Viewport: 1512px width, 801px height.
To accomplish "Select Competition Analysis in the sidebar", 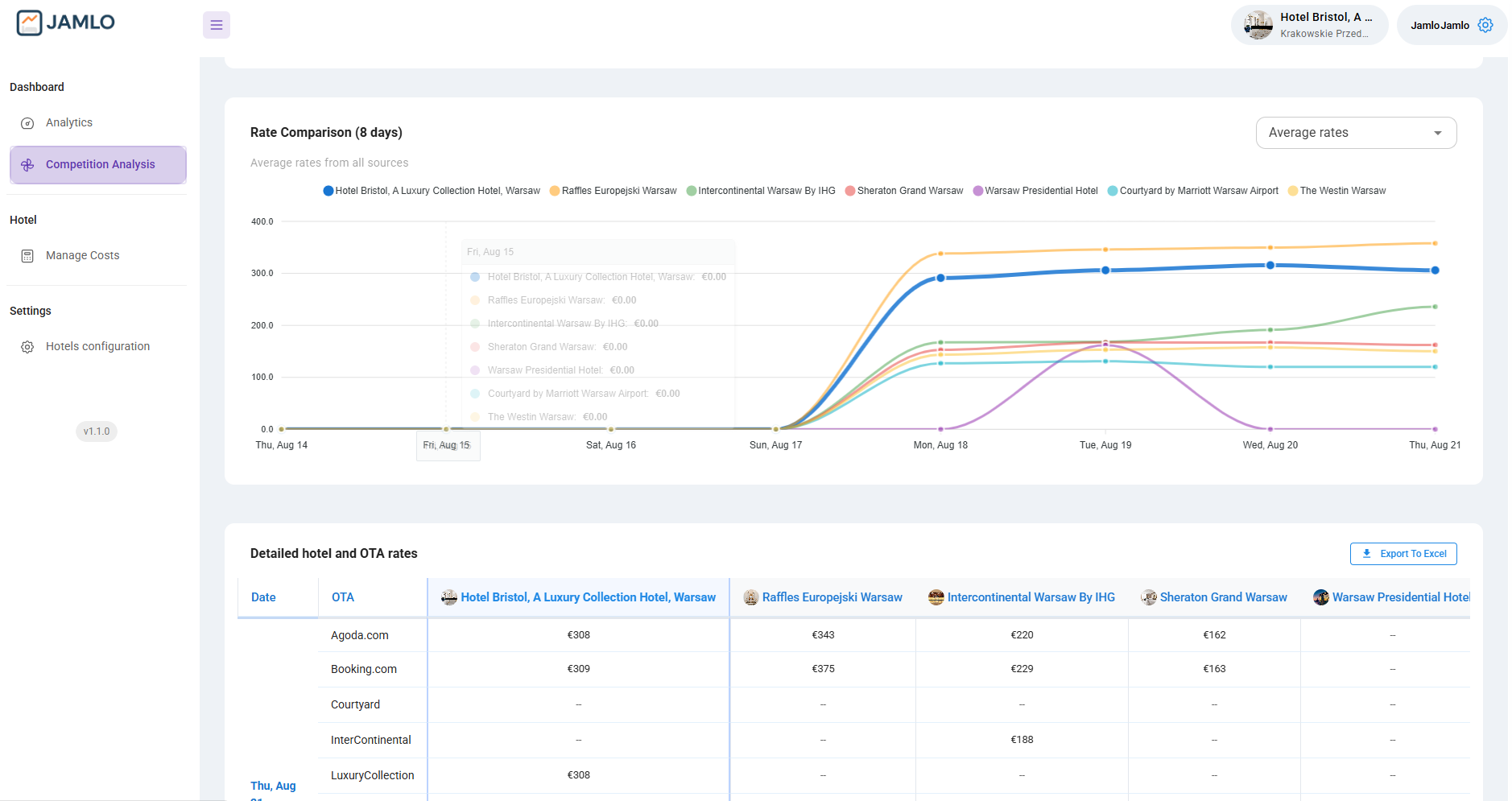I will (x=98, y=165).
